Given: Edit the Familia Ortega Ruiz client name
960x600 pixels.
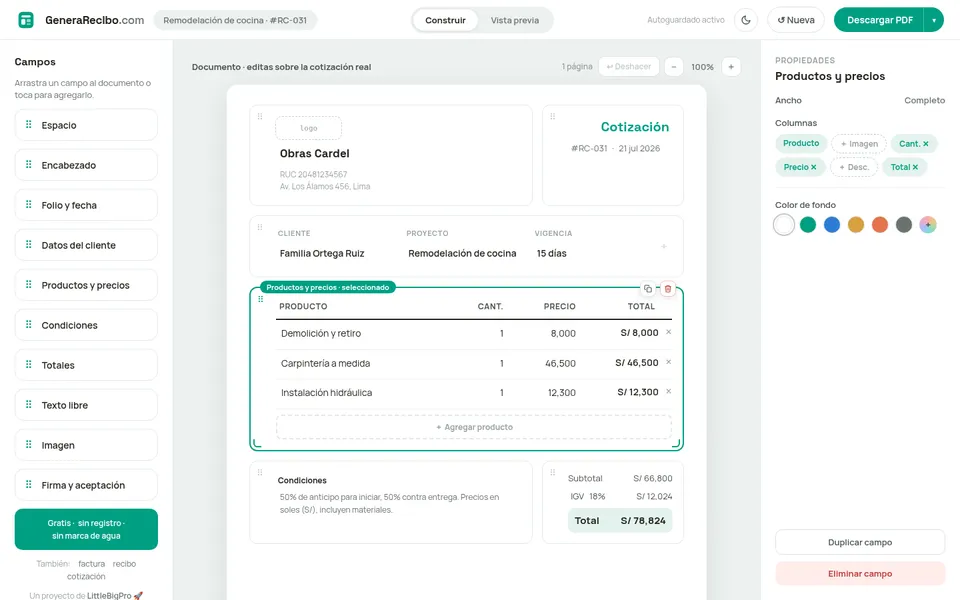Looking at the screenshot, I should click(x=322, y=253).
